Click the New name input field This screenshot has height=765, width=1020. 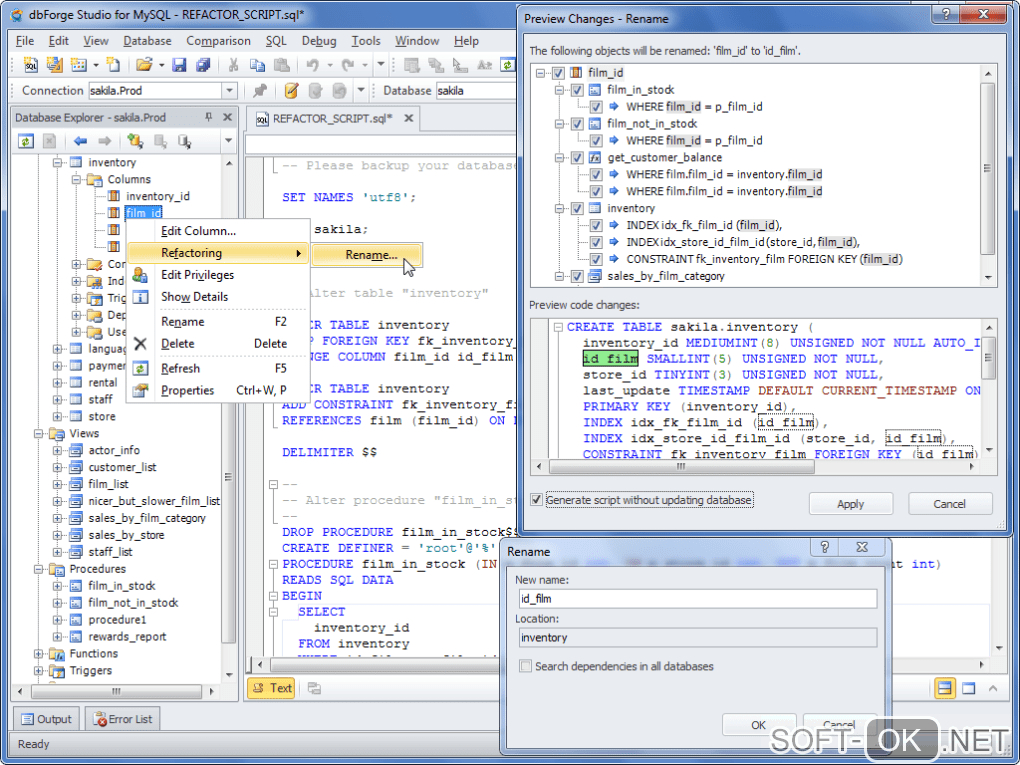pos(696,599)
